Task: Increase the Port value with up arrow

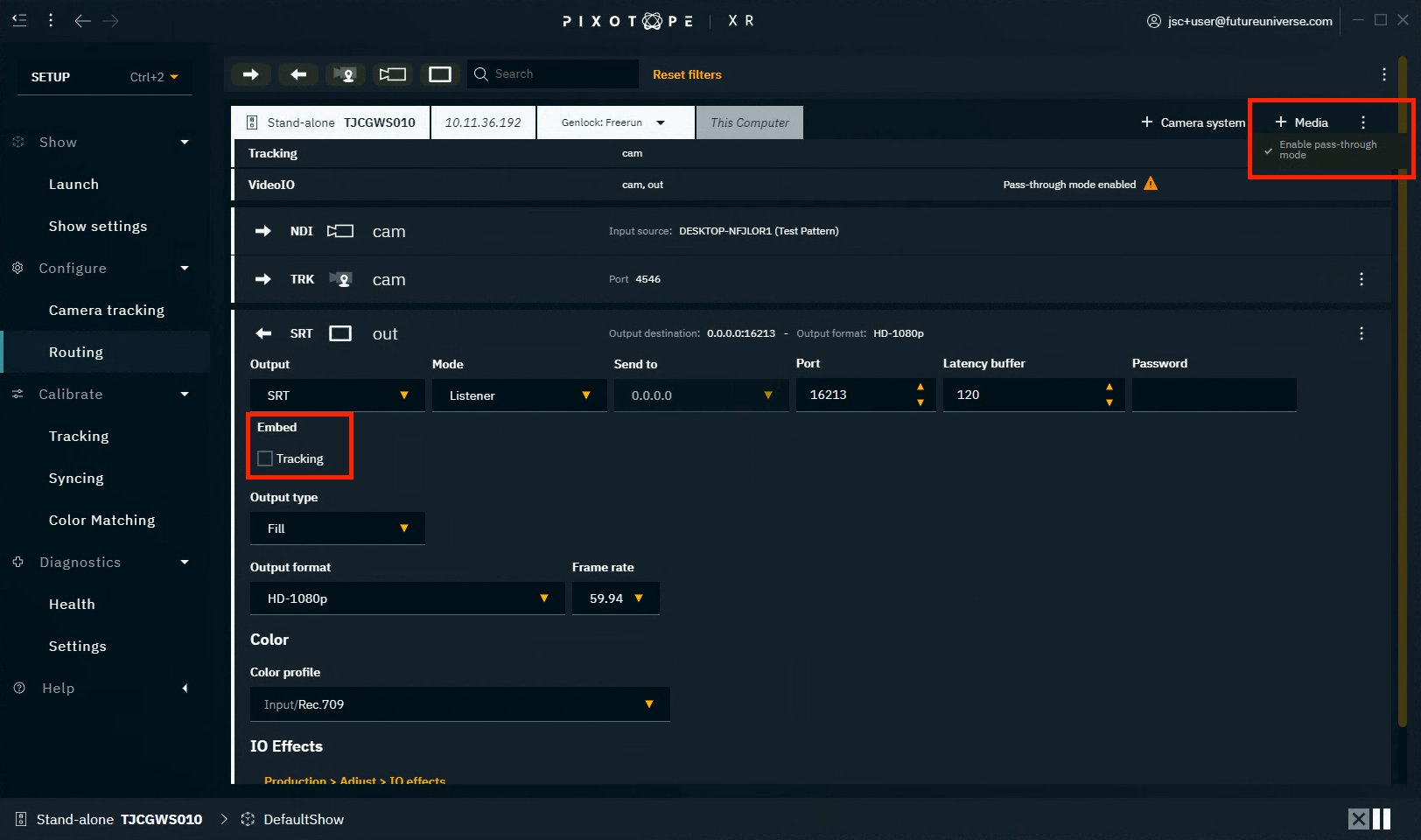Action: point(920,387)
